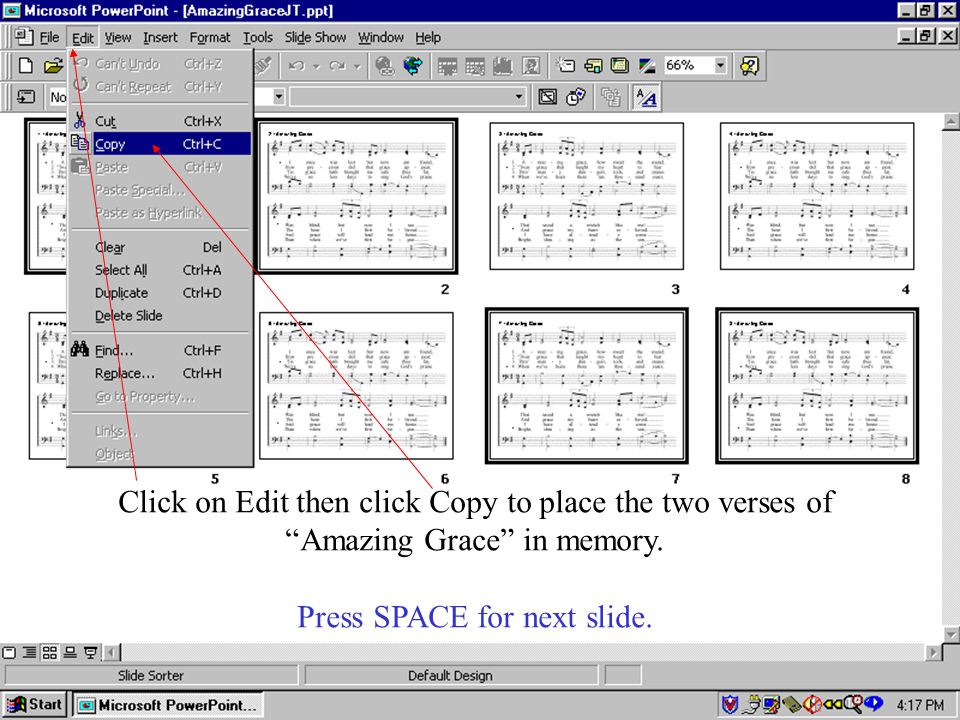Click the Insert Hyperlink globe icon
960x720 pixels.
[384, 66]
